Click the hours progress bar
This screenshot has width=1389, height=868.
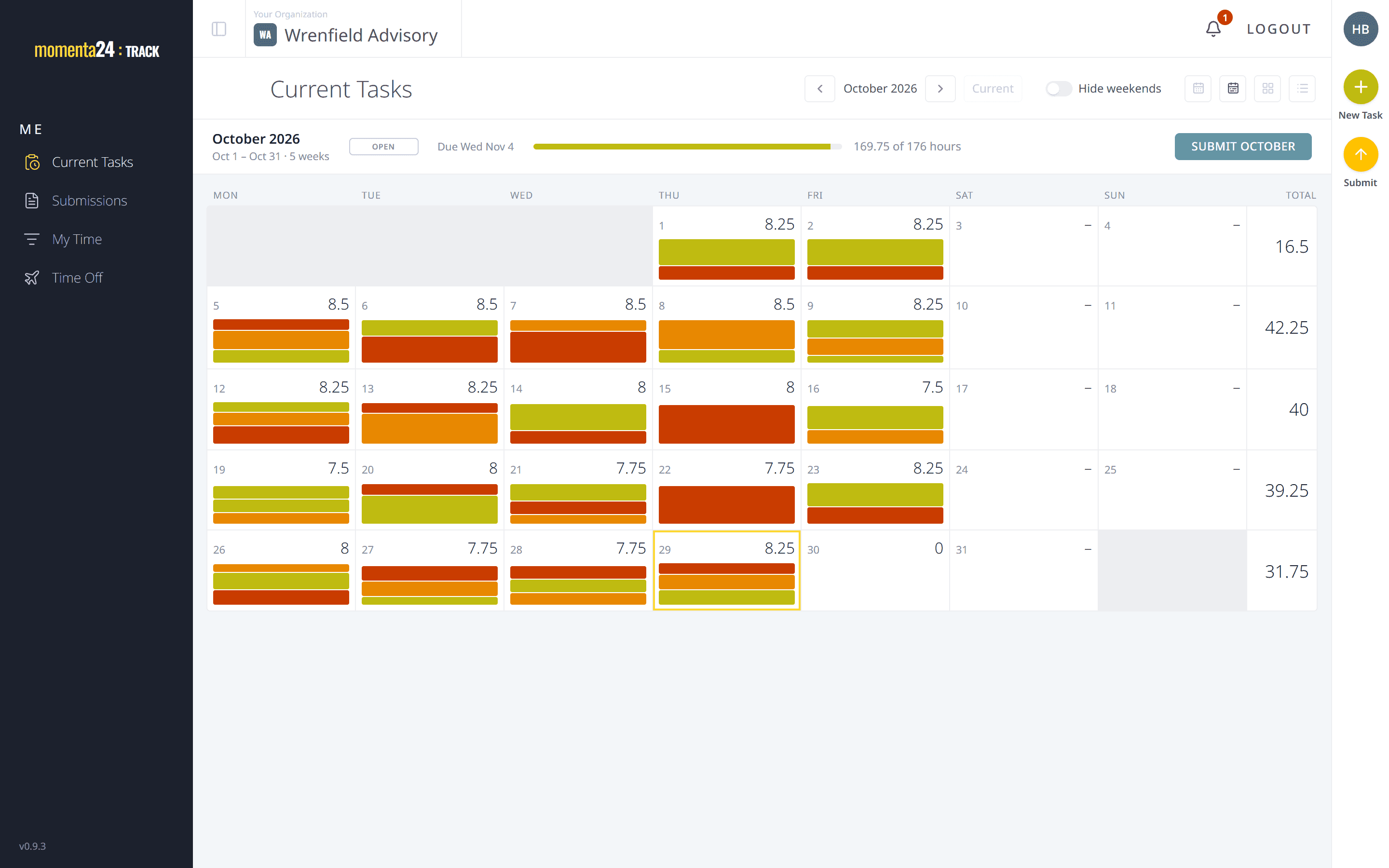click(x=687, y=147)
